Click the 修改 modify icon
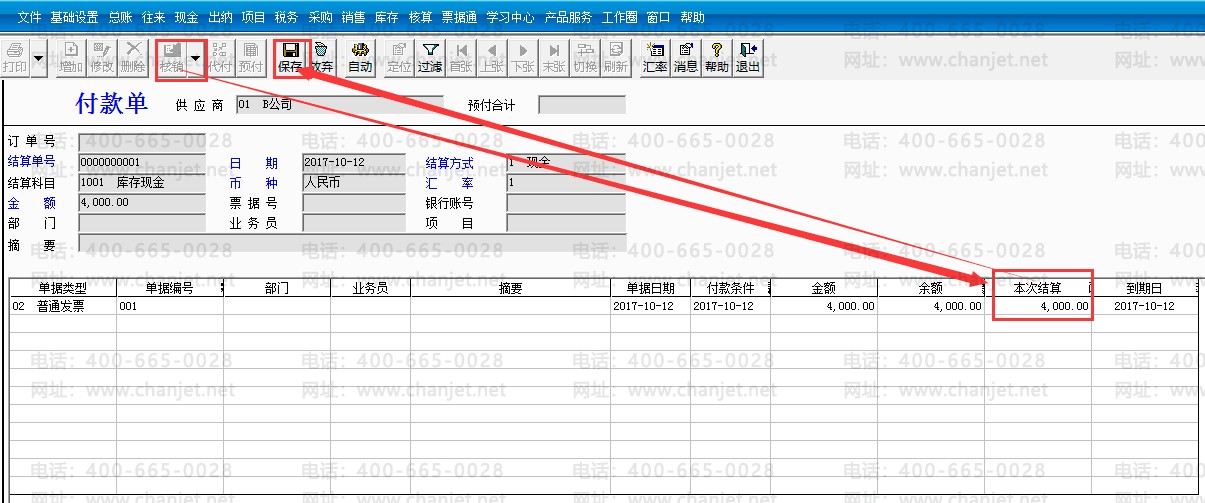 coord(101,57)
